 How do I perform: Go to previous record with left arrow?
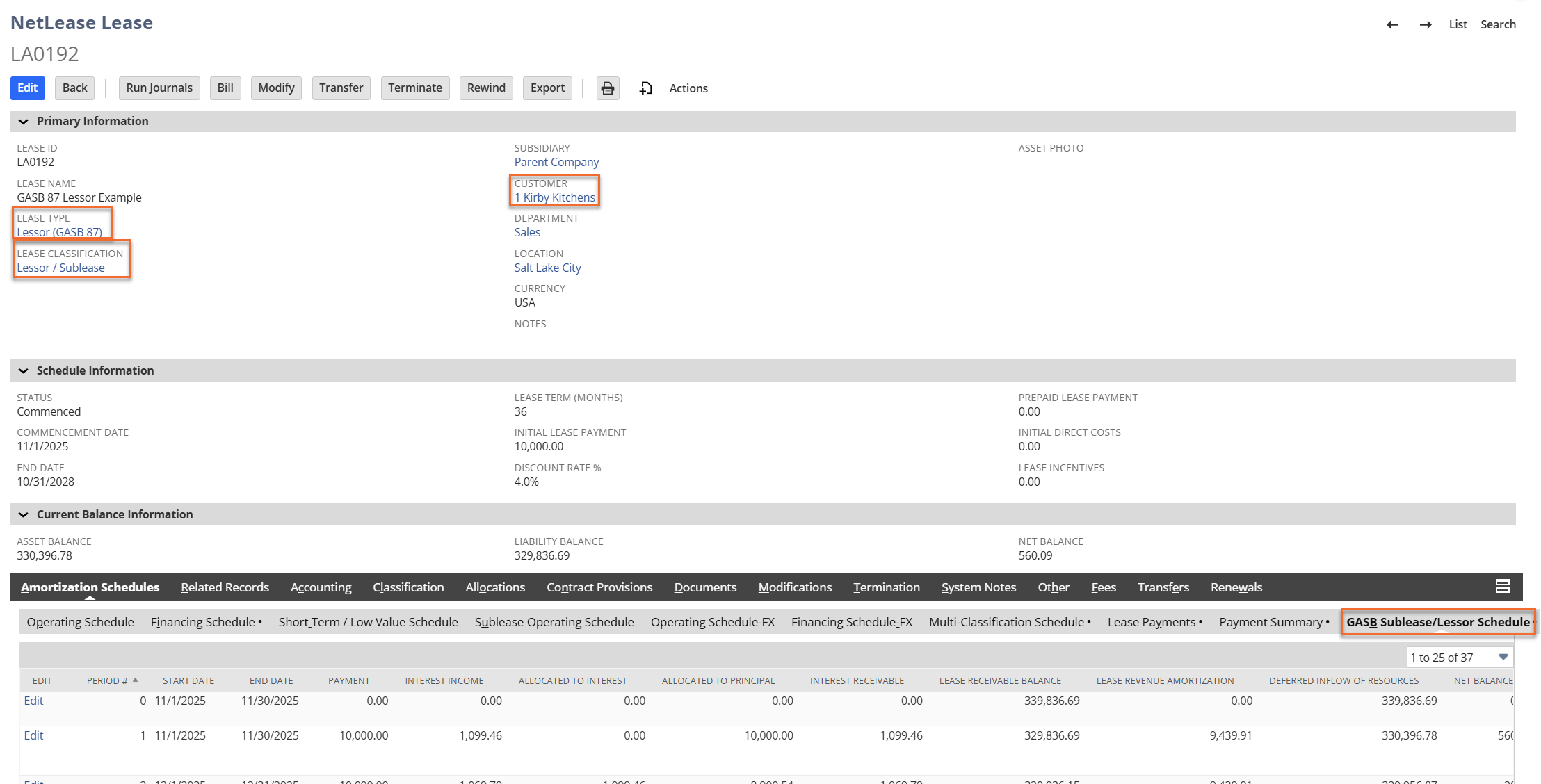pyautogui.click(x=1392, y=25)
